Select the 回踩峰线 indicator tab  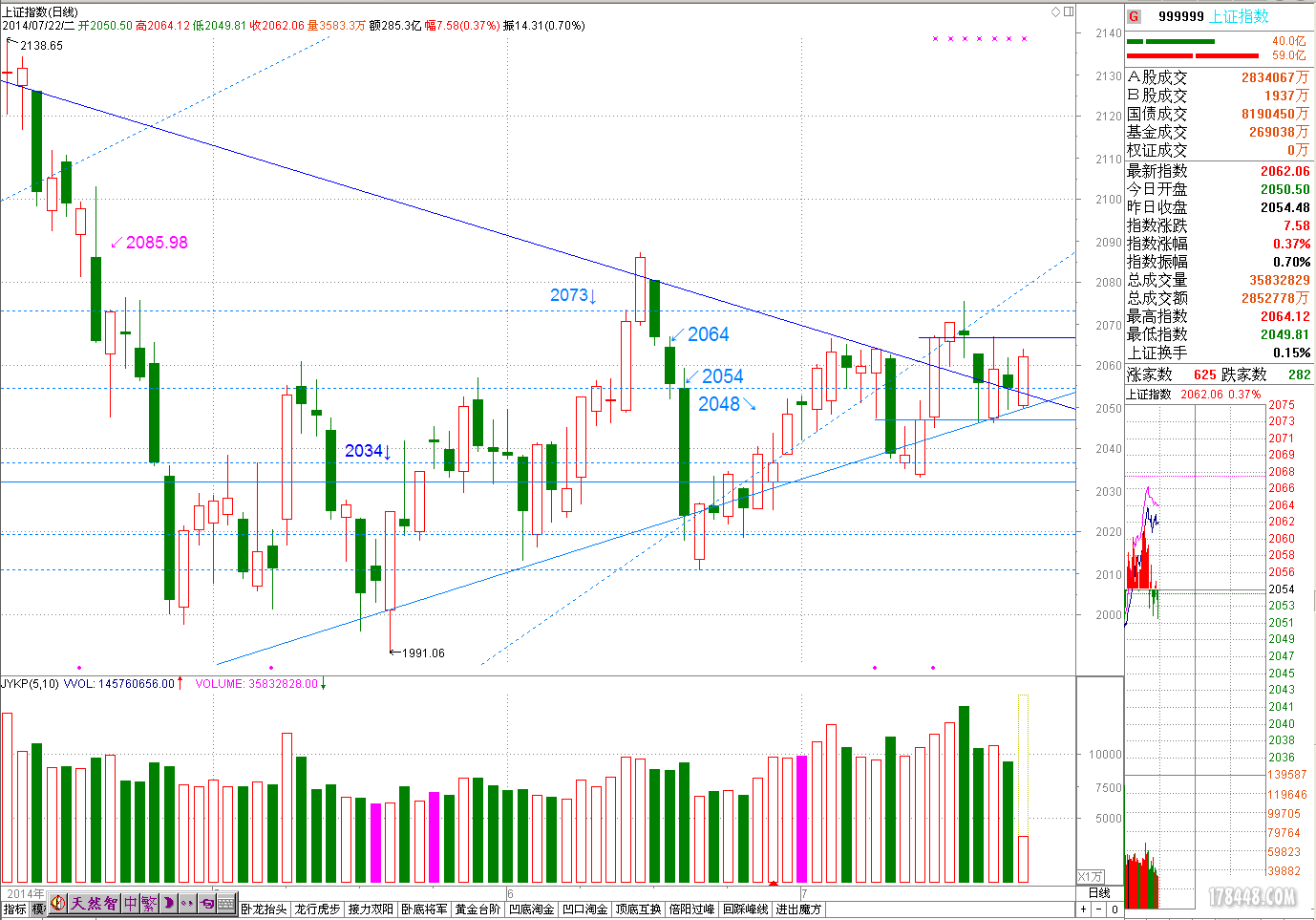click(x=746, y=909)
